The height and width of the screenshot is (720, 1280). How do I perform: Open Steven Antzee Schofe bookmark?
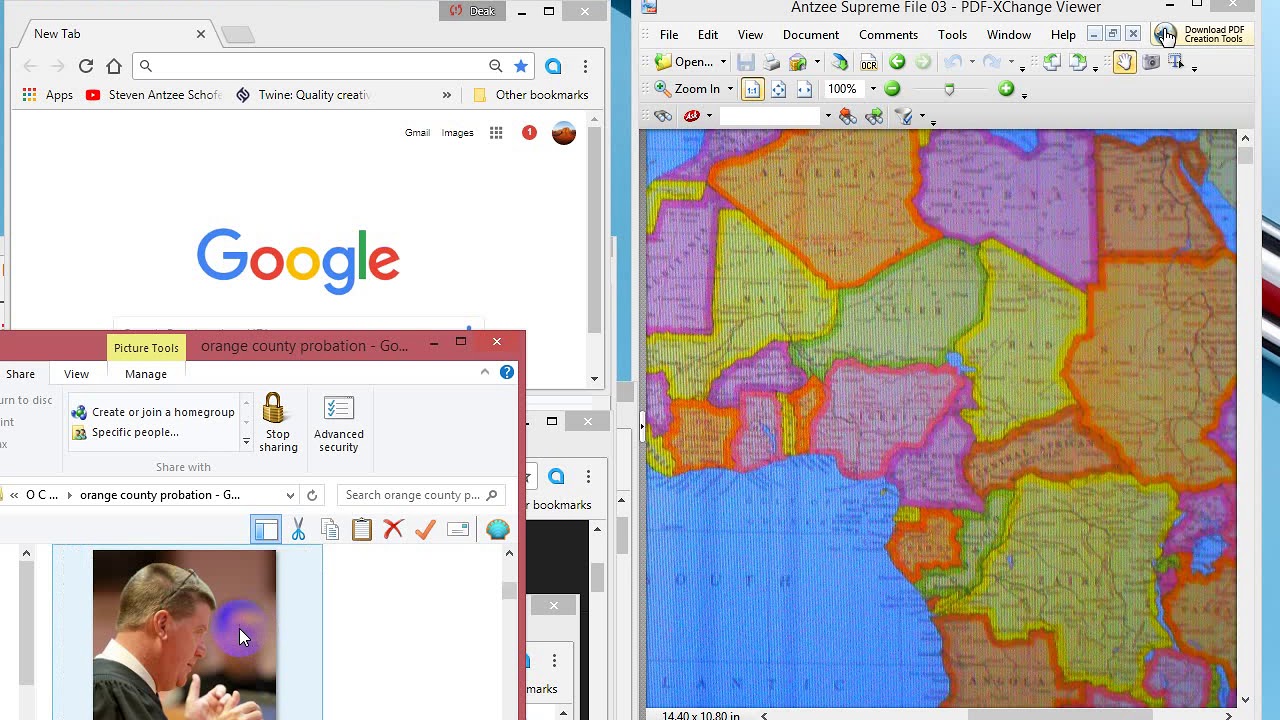[154, 95]
